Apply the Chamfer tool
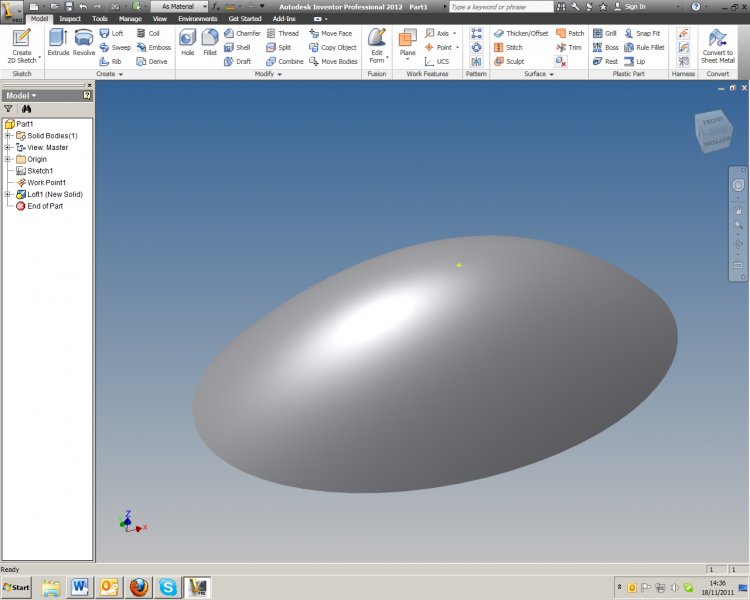The image size is (750, 600). [x=243, y=33]
